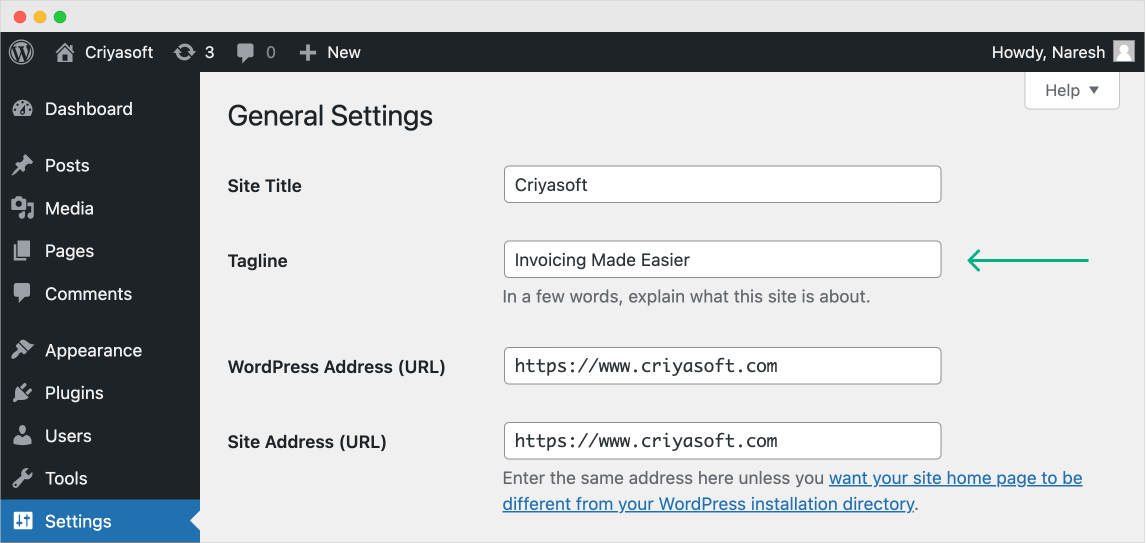Focus the Tagline input field

tap(722, 259)
